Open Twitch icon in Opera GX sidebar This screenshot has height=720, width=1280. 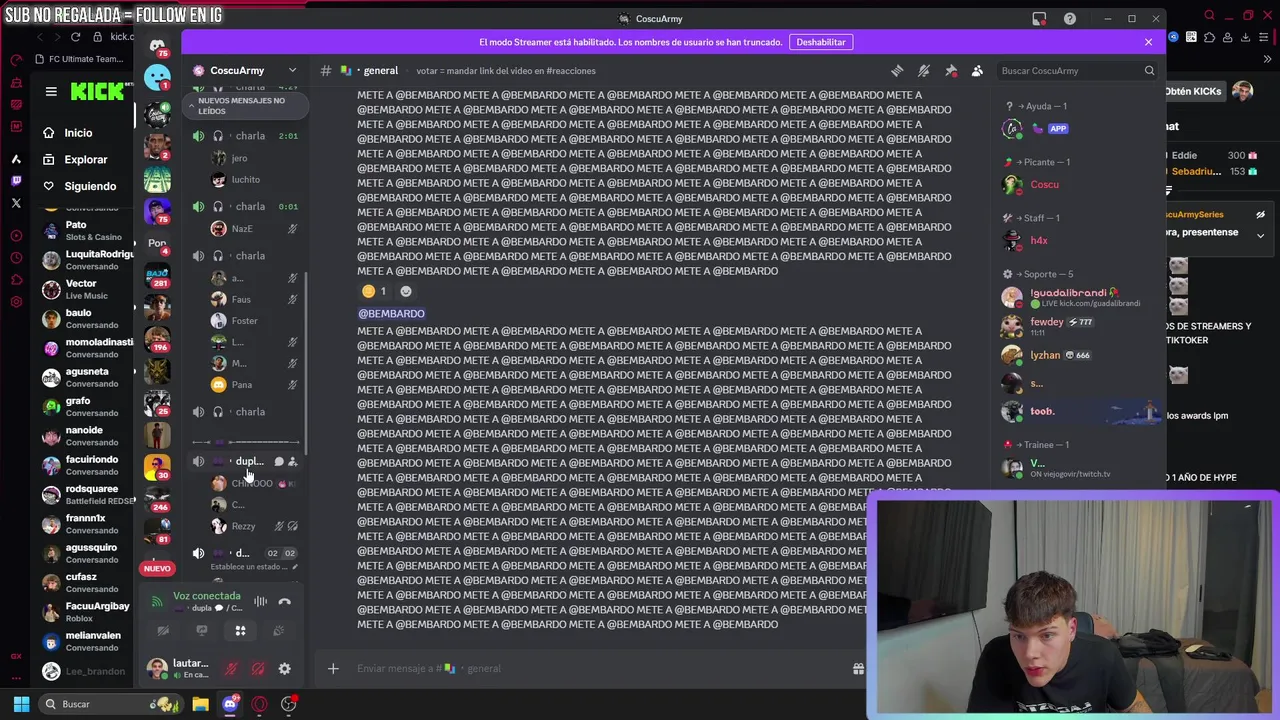coord(16,181)
